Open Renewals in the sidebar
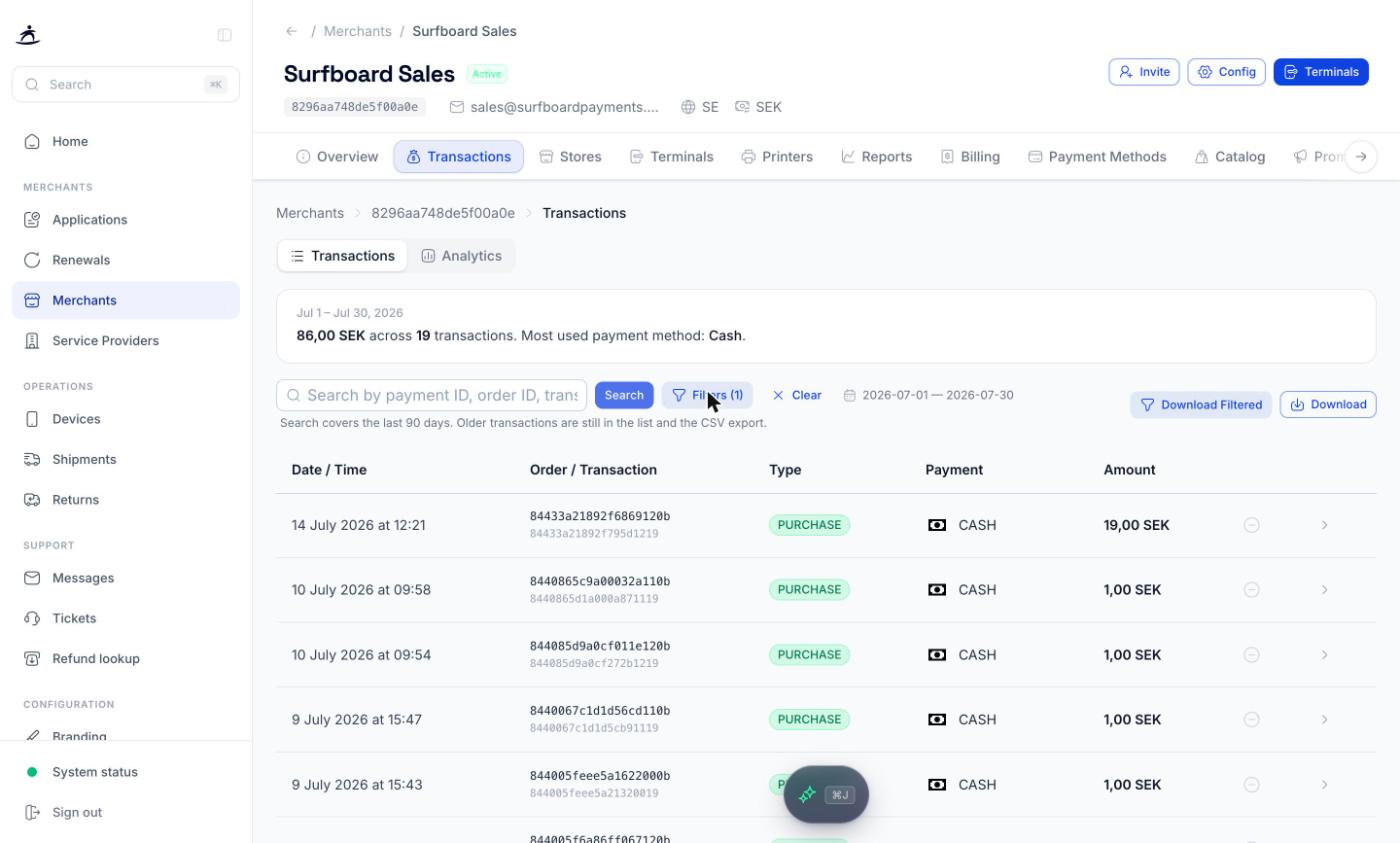 pos(126,260)
